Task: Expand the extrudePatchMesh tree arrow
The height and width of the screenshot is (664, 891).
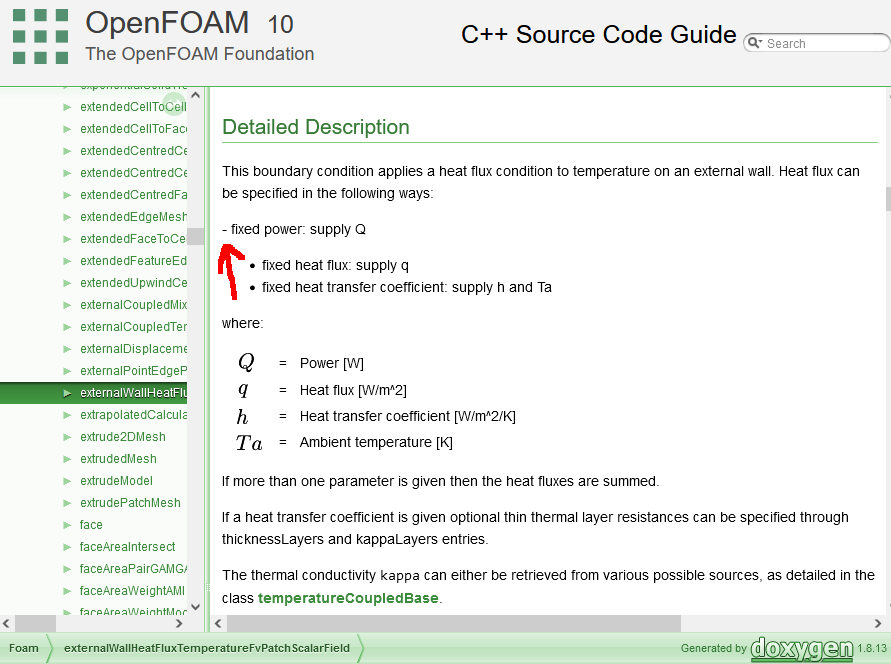Action: (67, 503)
